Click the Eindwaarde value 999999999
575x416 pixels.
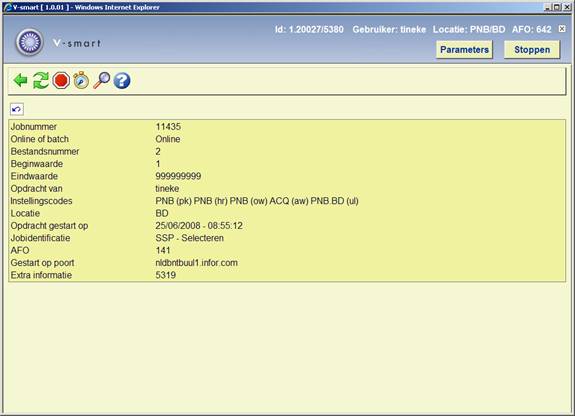178,176
